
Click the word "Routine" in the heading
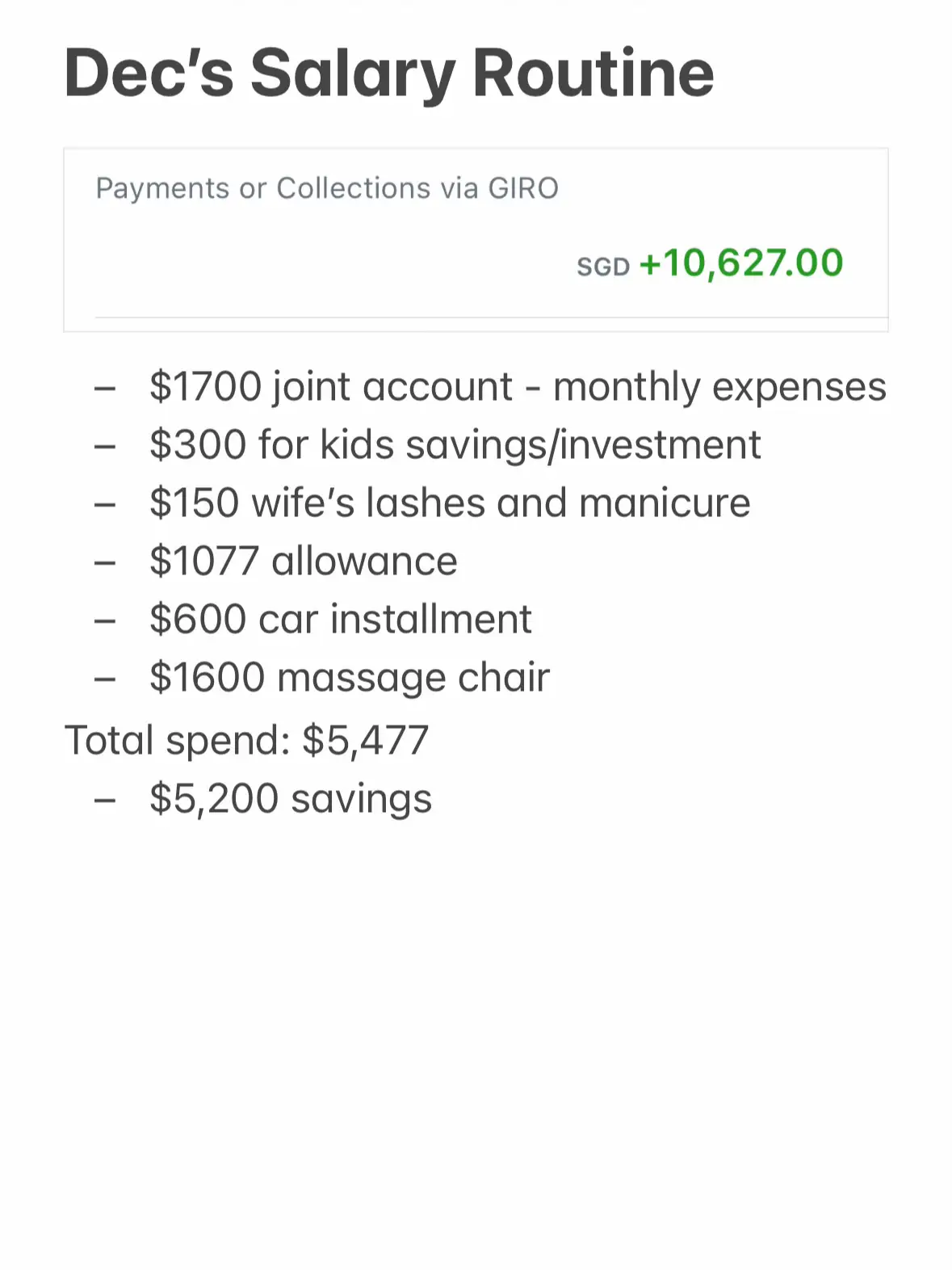click(593, 74)
